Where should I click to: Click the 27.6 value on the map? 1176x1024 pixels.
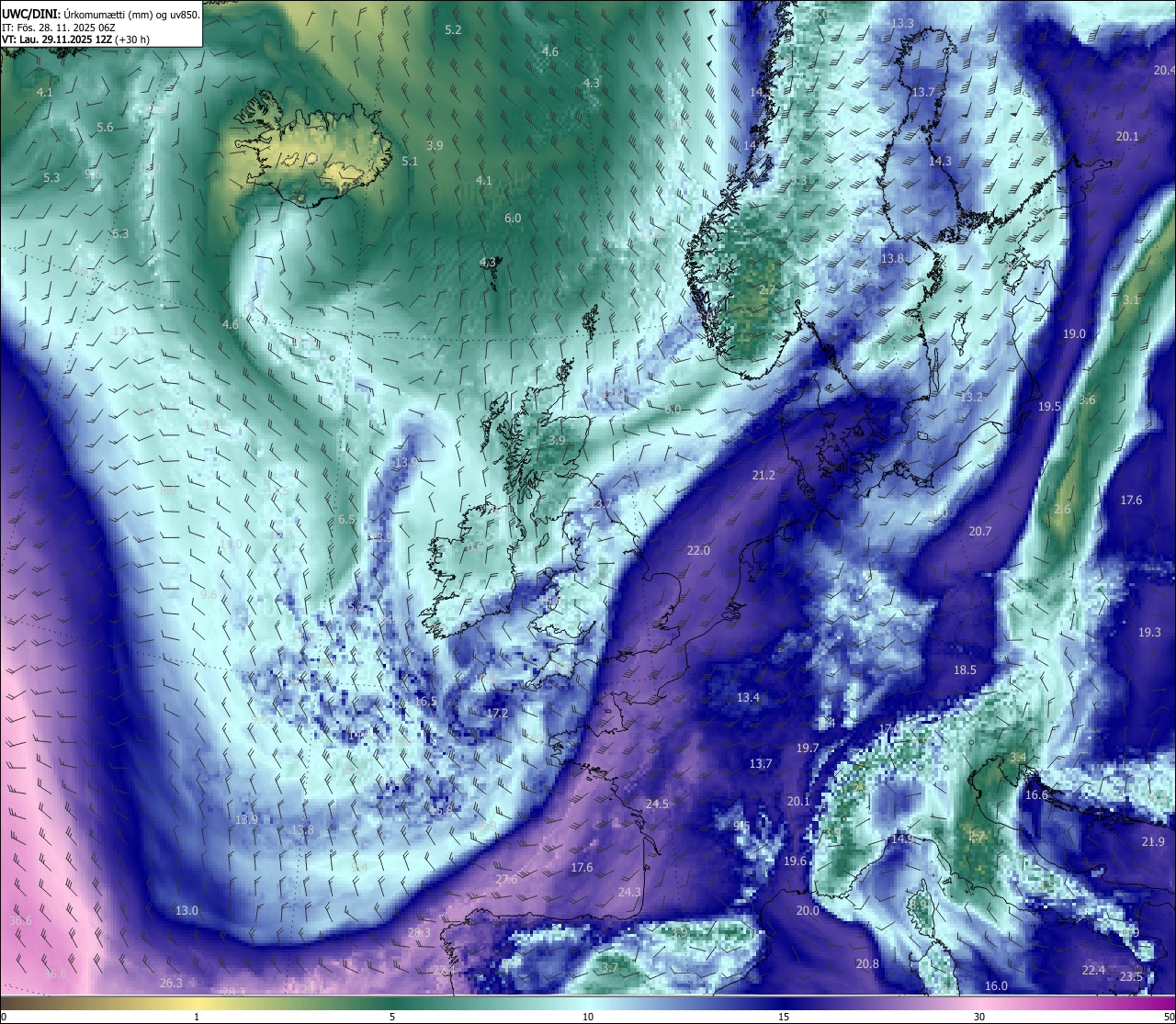506,880
